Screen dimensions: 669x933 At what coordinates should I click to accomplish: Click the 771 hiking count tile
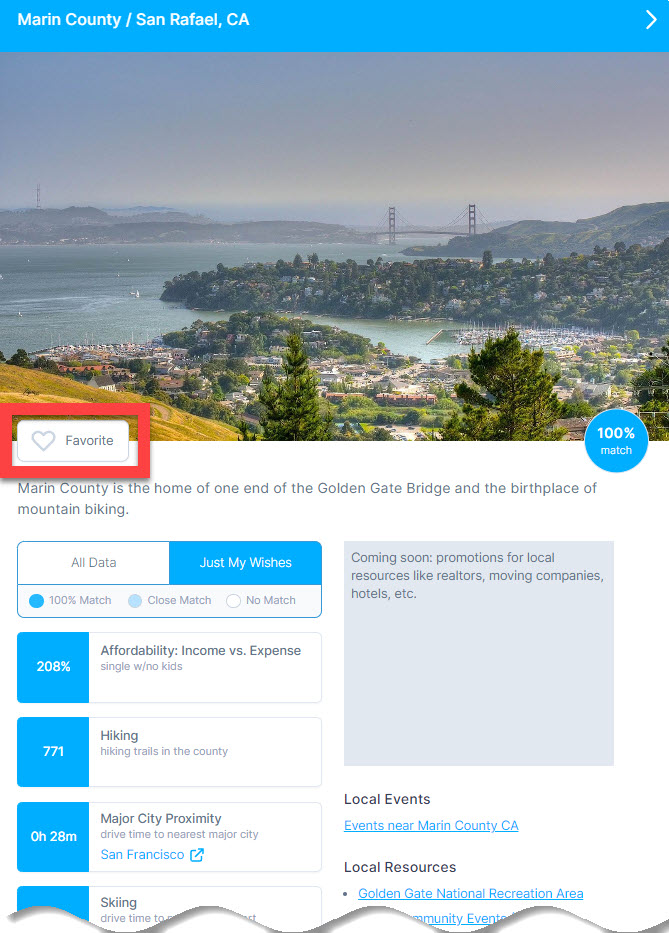(53, 752)
